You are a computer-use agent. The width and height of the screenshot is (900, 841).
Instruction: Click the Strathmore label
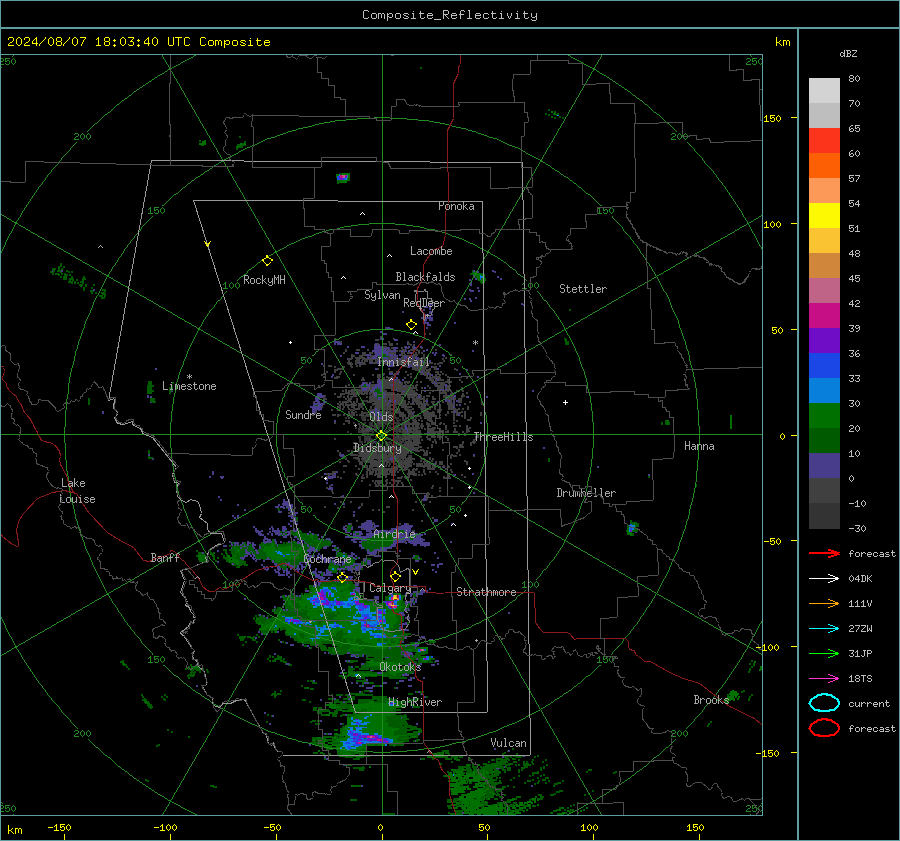point(486,592)
